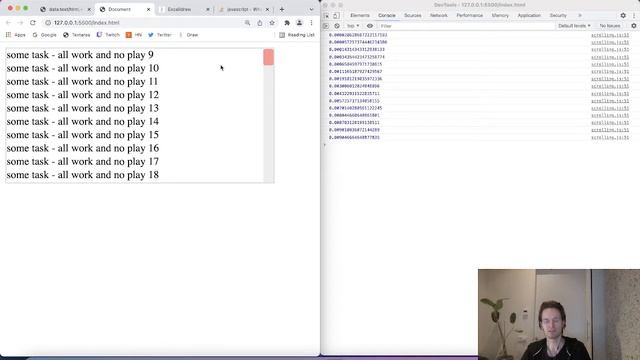Open the DevTools Application panel

[x=529, y=16]
